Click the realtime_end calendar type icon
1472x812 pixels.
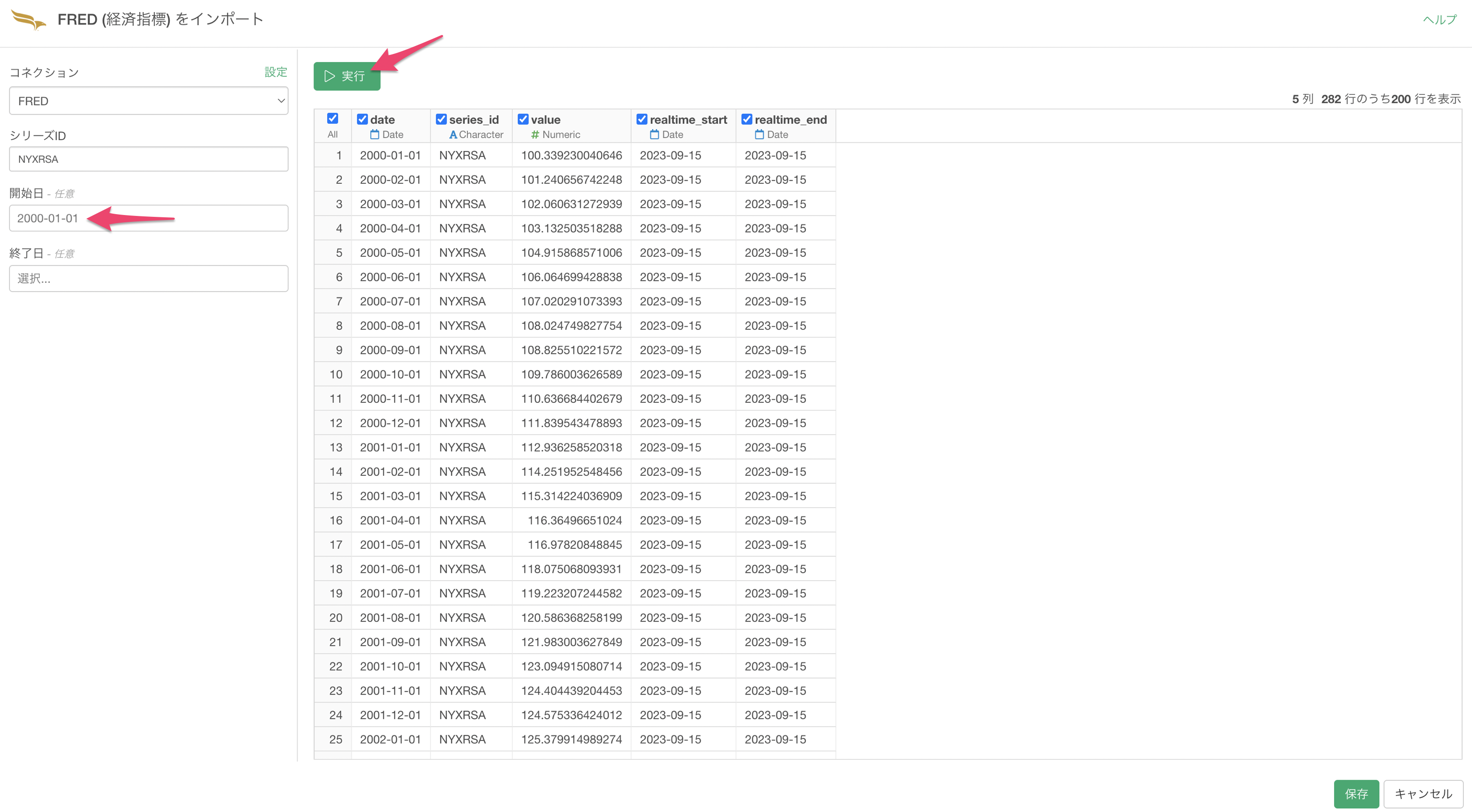(759, 134)
